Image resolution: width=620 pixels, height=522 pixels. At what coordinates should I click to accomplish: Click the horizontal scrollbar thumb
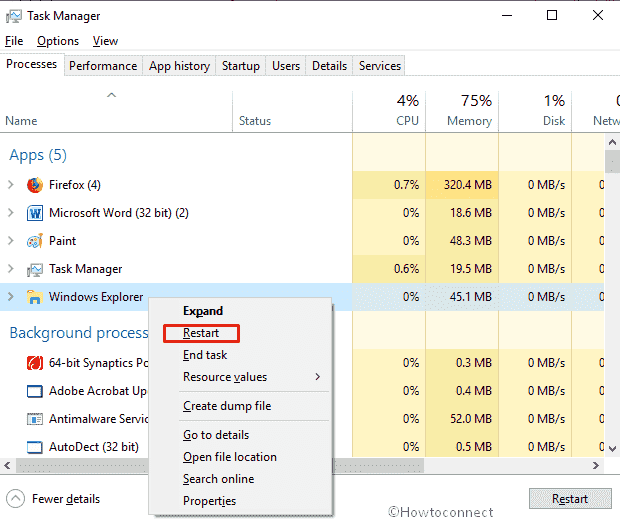point(220,465)
